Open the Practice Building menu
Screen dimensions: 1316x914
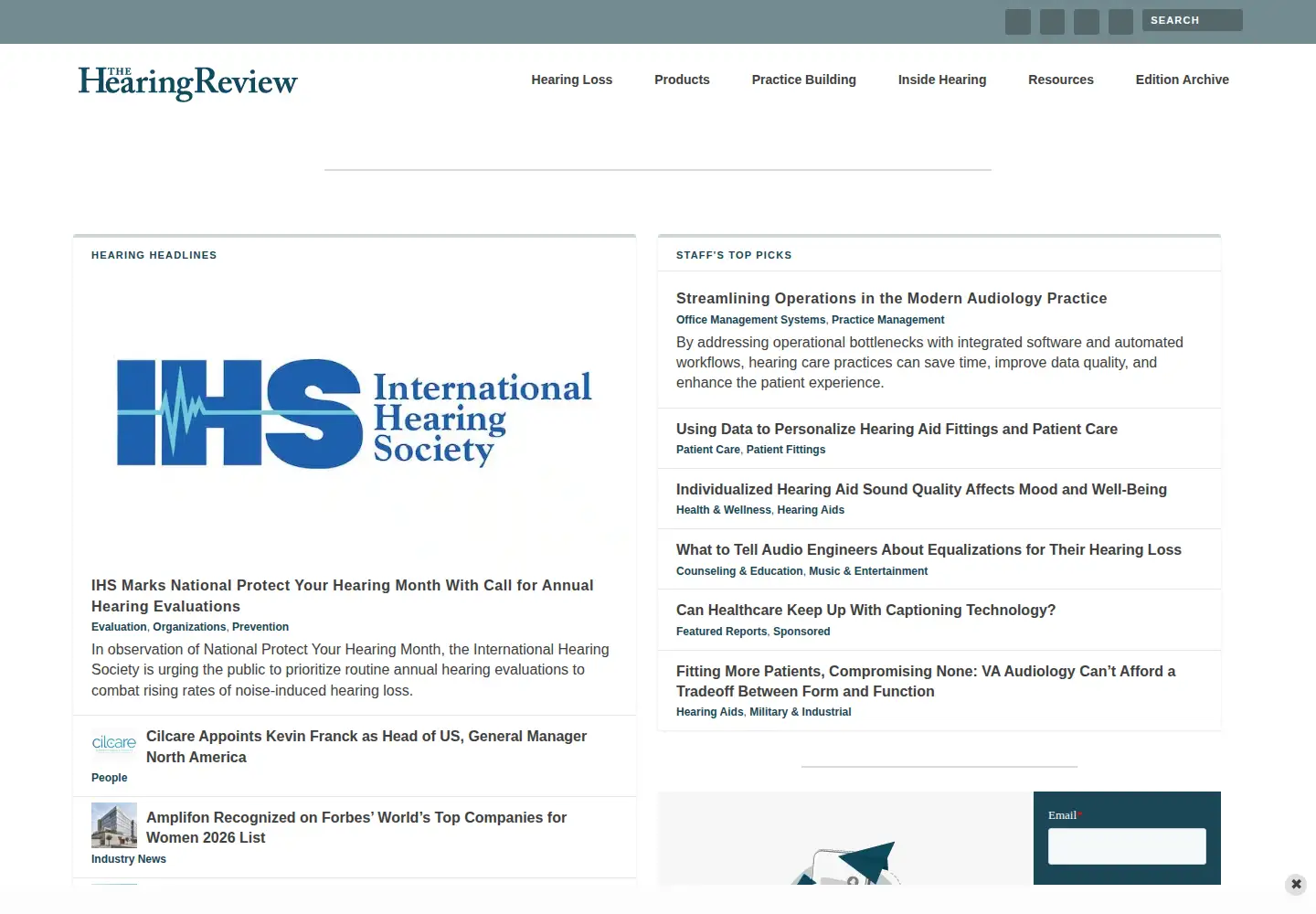pyautogui.click(x=804, y=80)
